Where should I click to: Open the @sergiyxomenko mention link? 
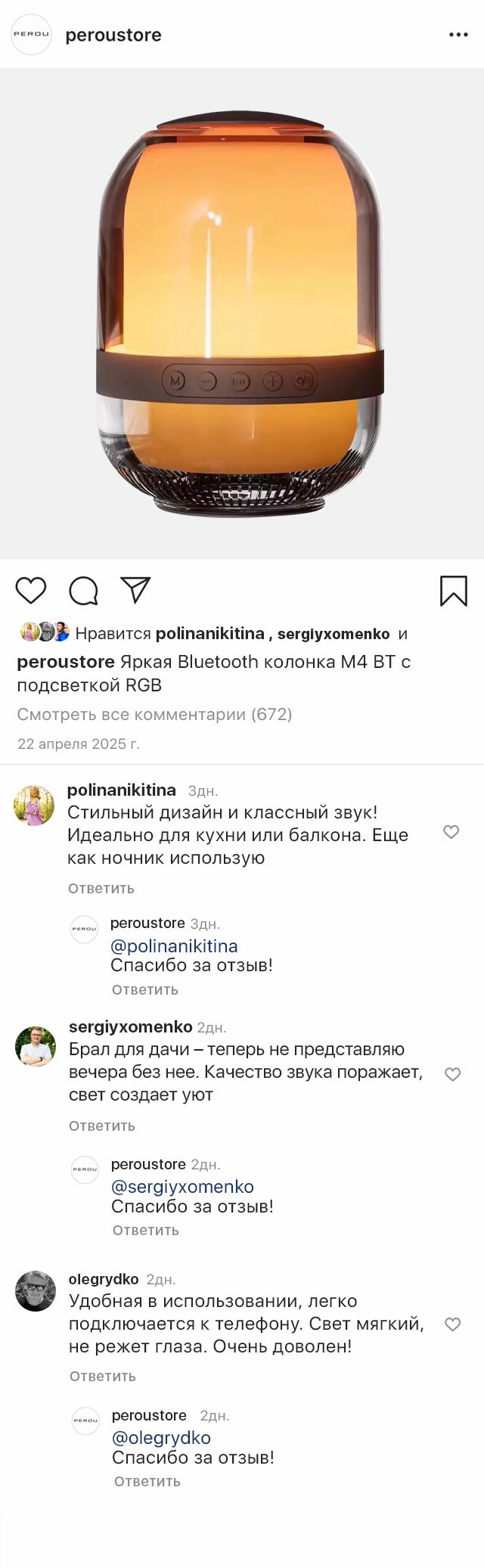point(182,1186)
